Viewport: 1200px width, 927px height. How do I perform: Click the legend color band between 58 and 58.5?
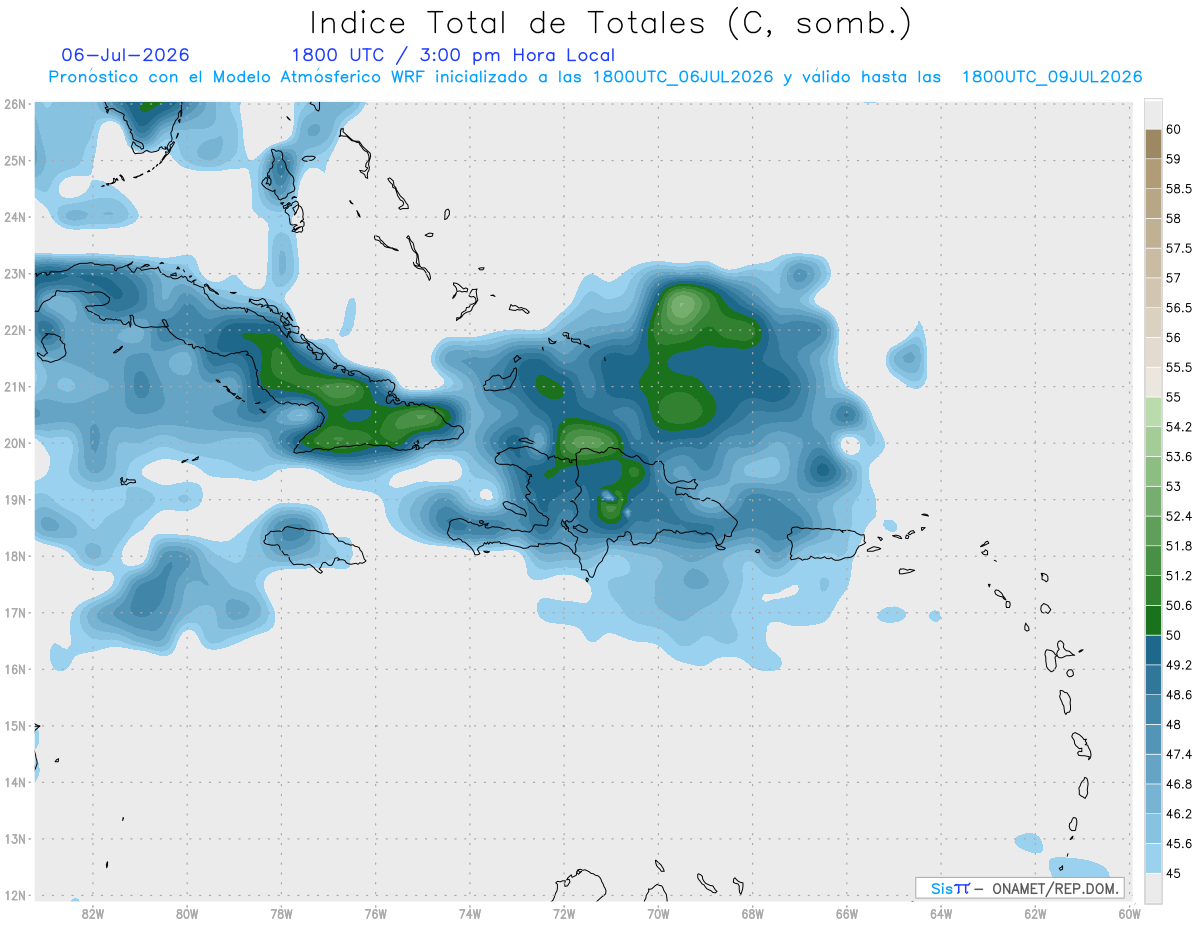pos(1153,203)
